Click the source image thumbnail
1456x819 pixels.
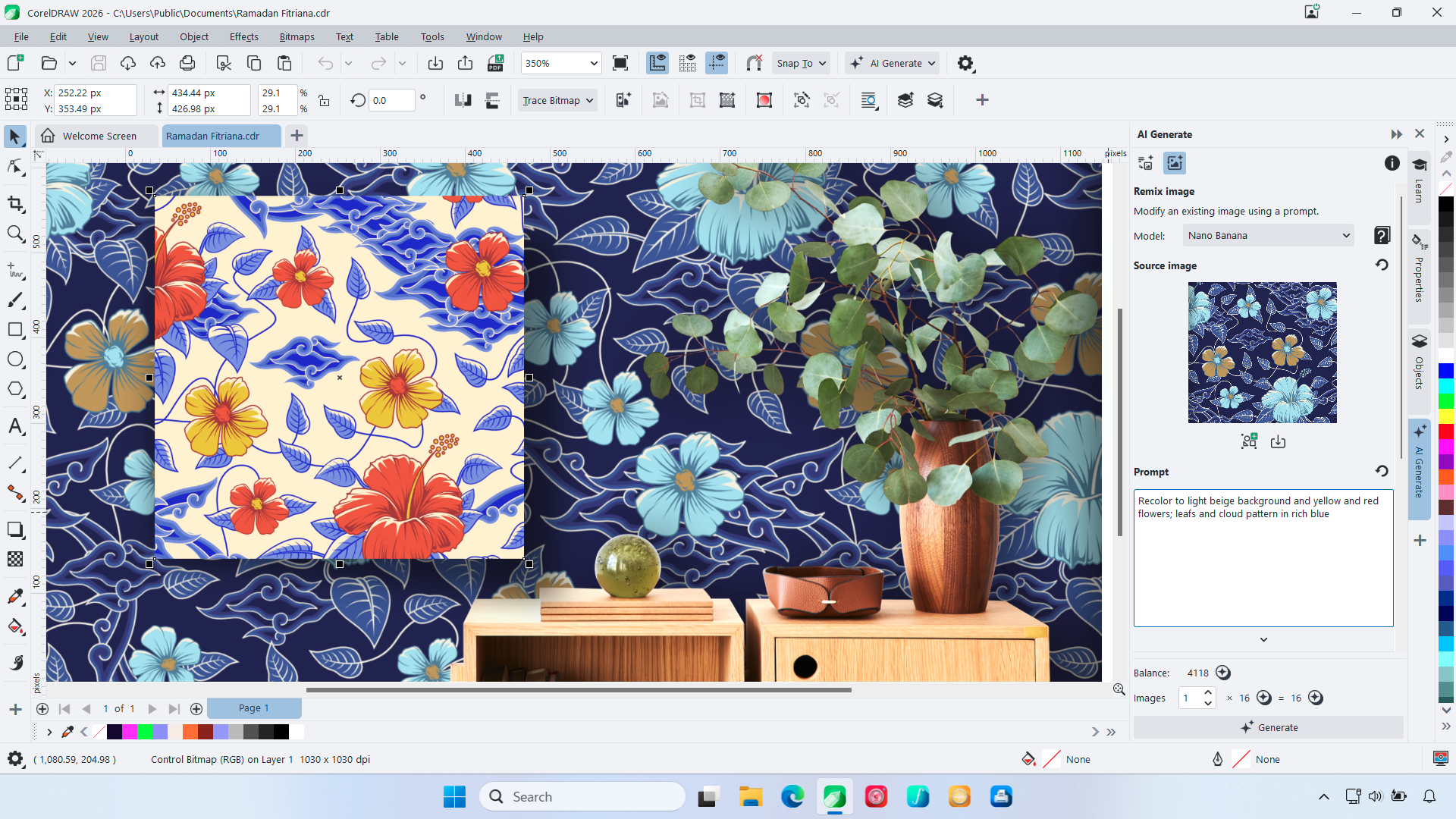point(1262,352)
